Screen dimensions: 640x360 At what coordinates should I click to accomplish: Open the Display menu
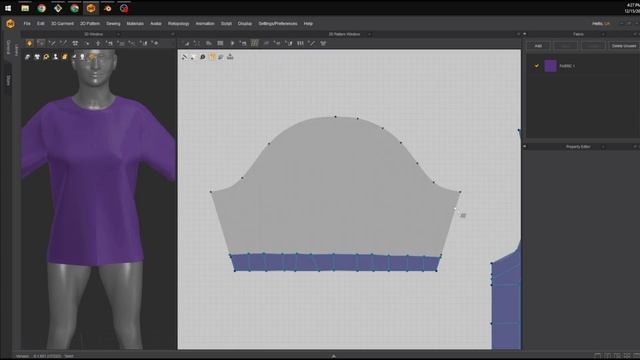pyautogui.click(x=245, y=24)
